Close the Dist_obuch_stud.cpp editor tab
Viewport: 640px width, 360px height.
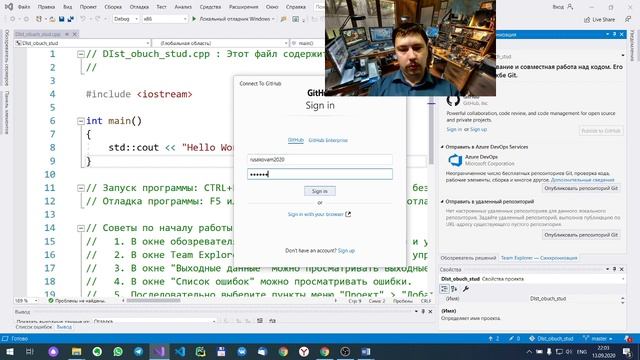coord(75,34)
